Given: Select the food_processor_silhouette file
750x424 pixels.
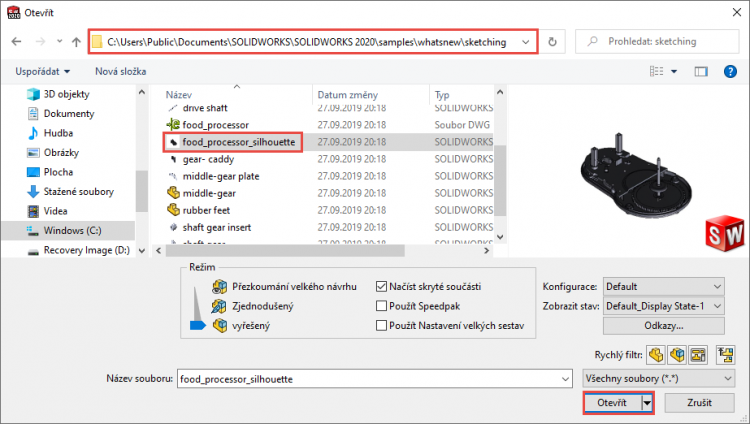Looking at the screenshot, I should [238, 142].
